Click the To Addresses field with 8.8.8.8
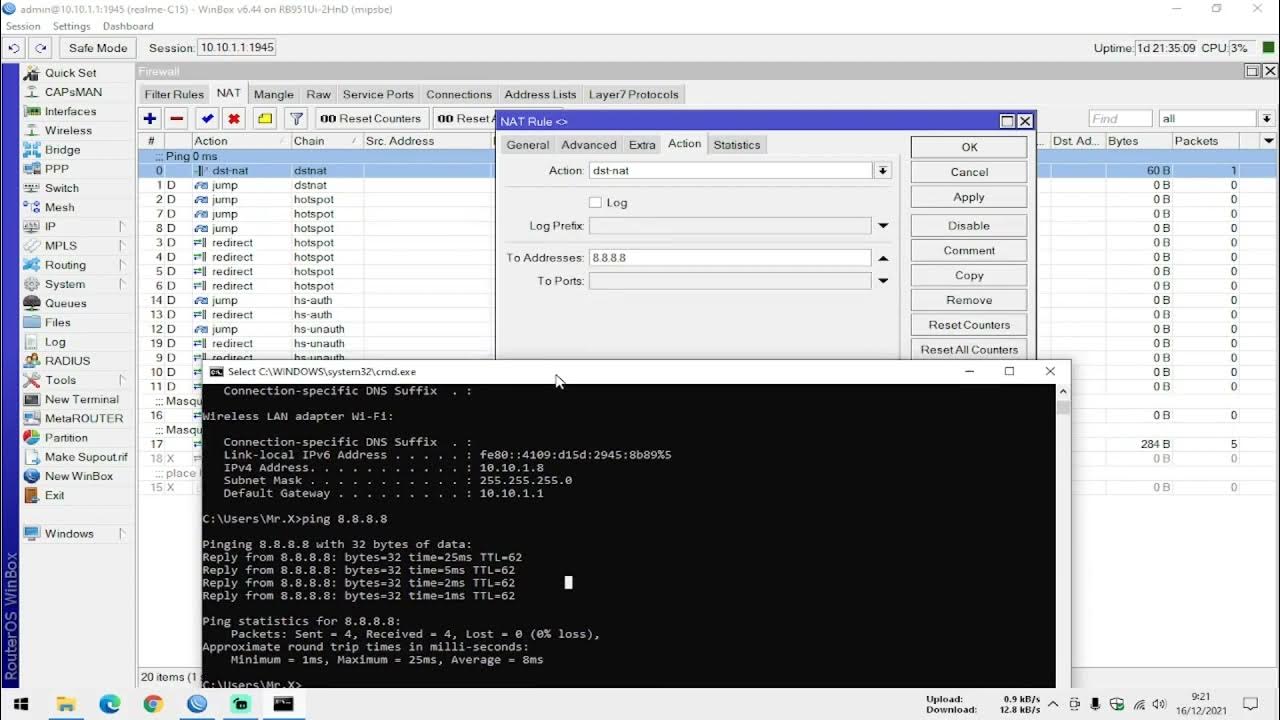Screen dimensions: 1280x720 pyautogui.click(x=730, y=258)
